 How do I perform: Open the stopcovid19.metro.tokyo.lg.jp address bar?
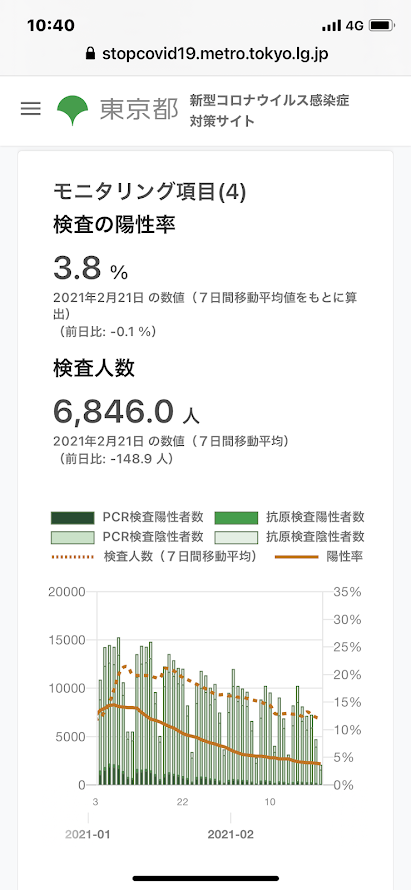(x=206, y=53)
